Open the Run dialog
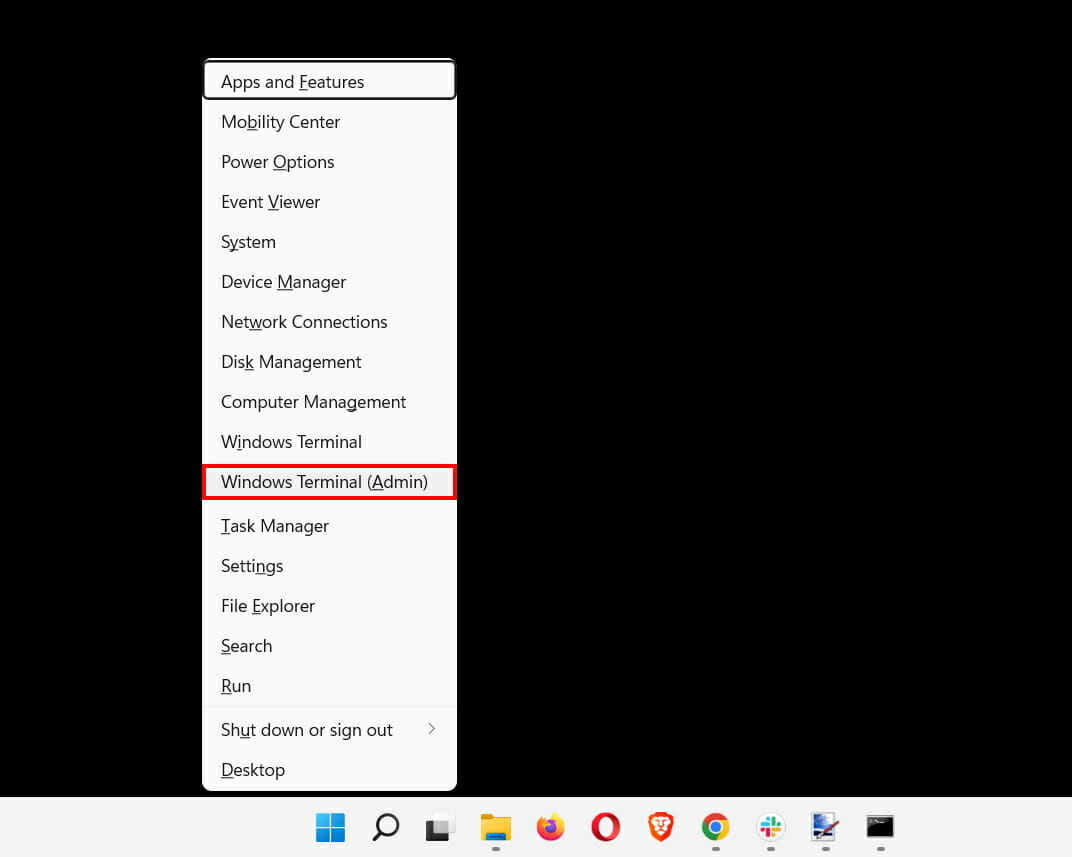 point(236,685)
